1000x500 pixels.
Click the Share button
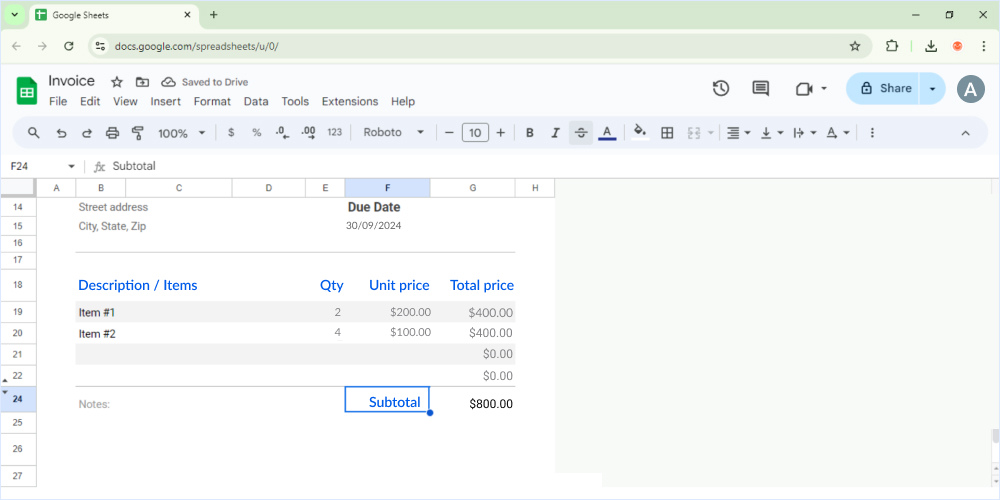click(884, 89)
